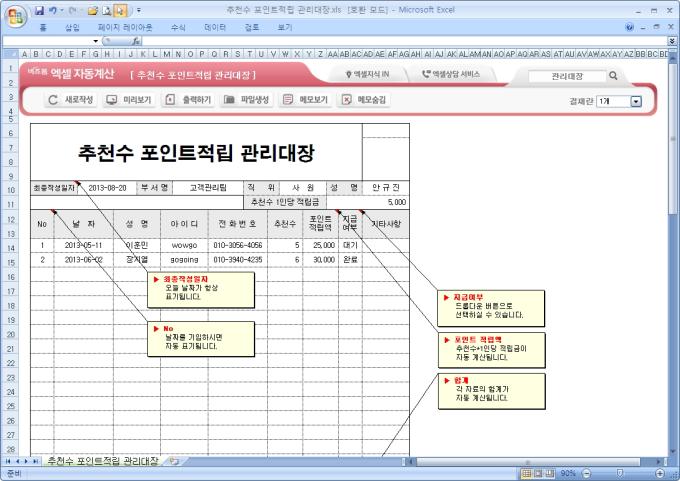
Task: Open the Office button menu
Action: point(16,16)
